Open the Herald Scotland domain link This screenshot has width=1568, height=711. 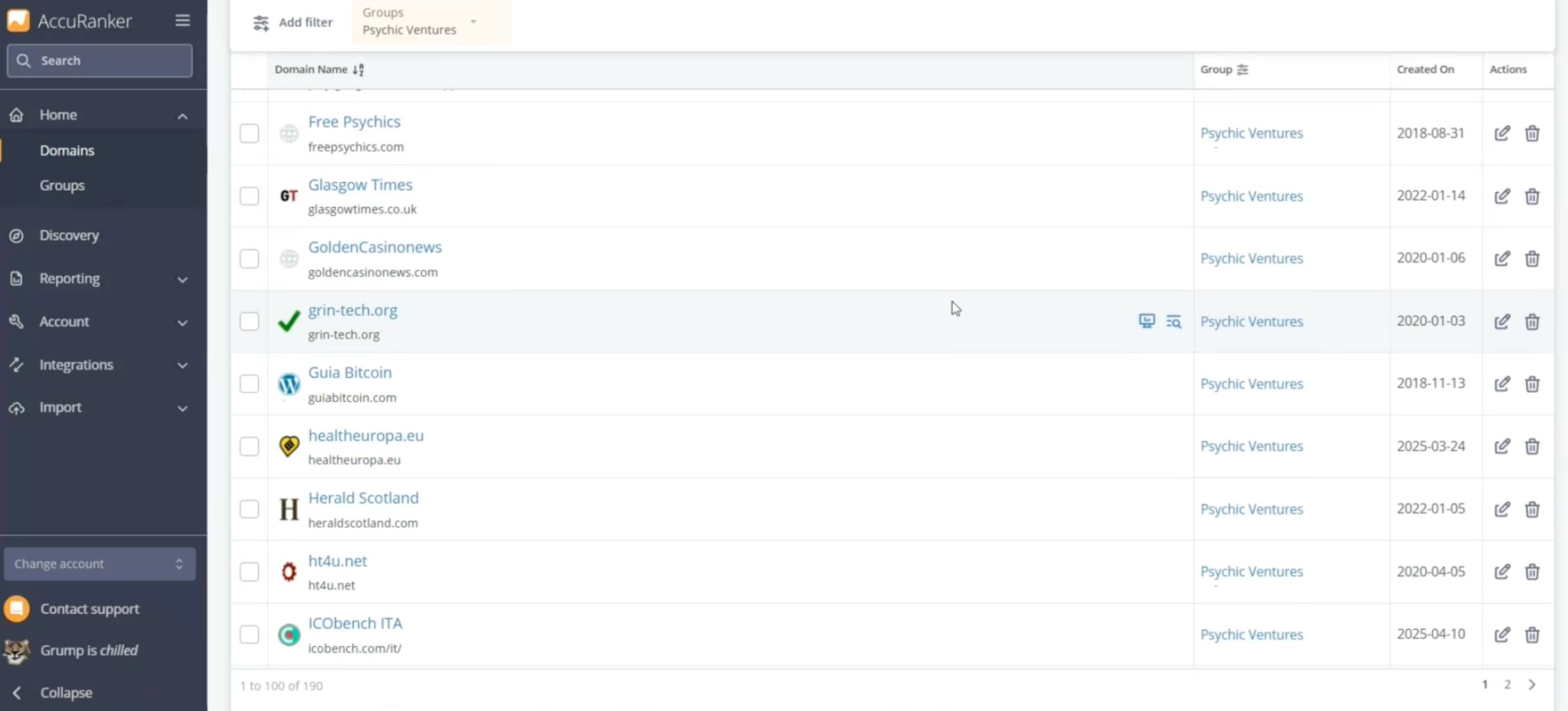(363, 497)
